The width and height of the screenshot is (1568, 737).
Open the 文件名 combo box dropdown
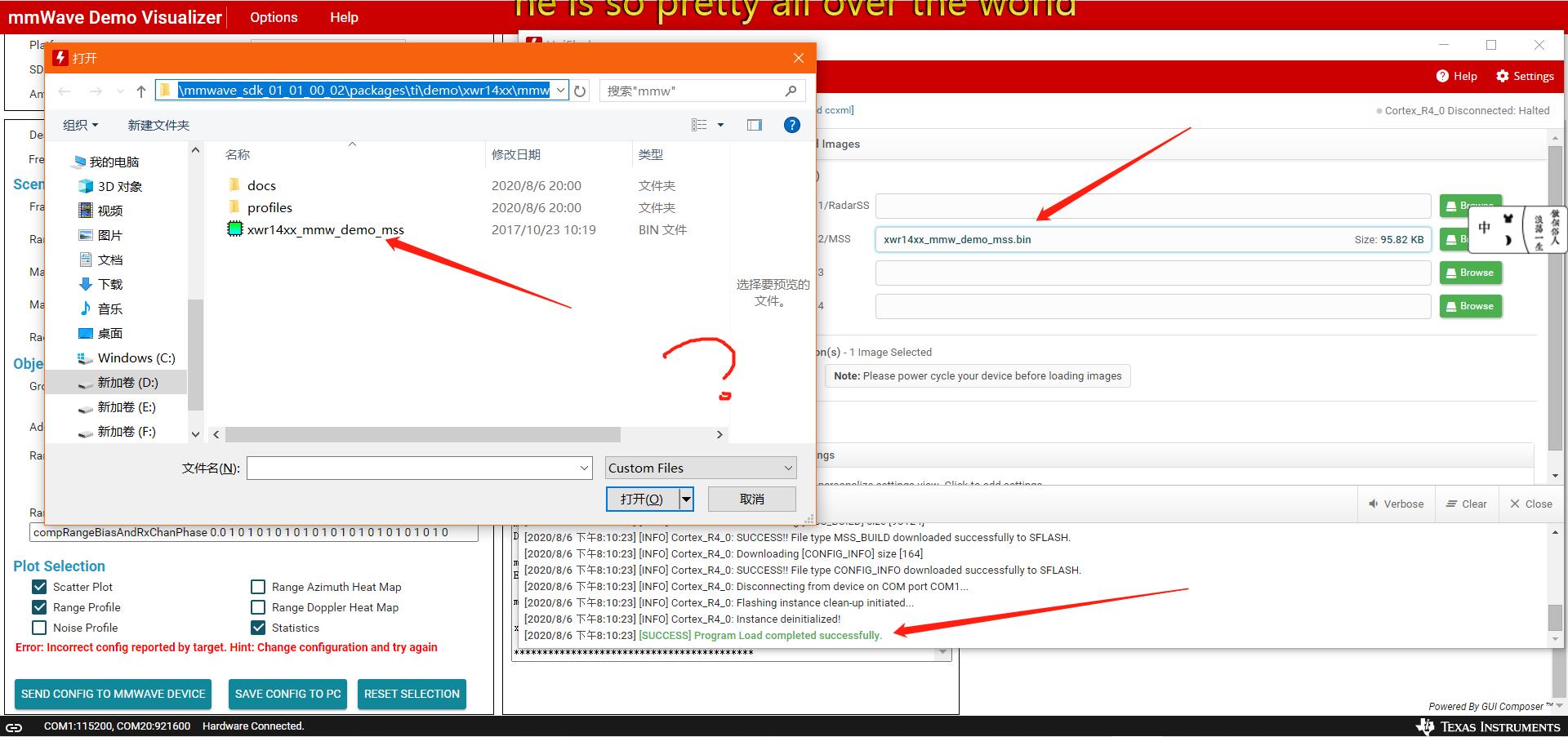point(585,468)
